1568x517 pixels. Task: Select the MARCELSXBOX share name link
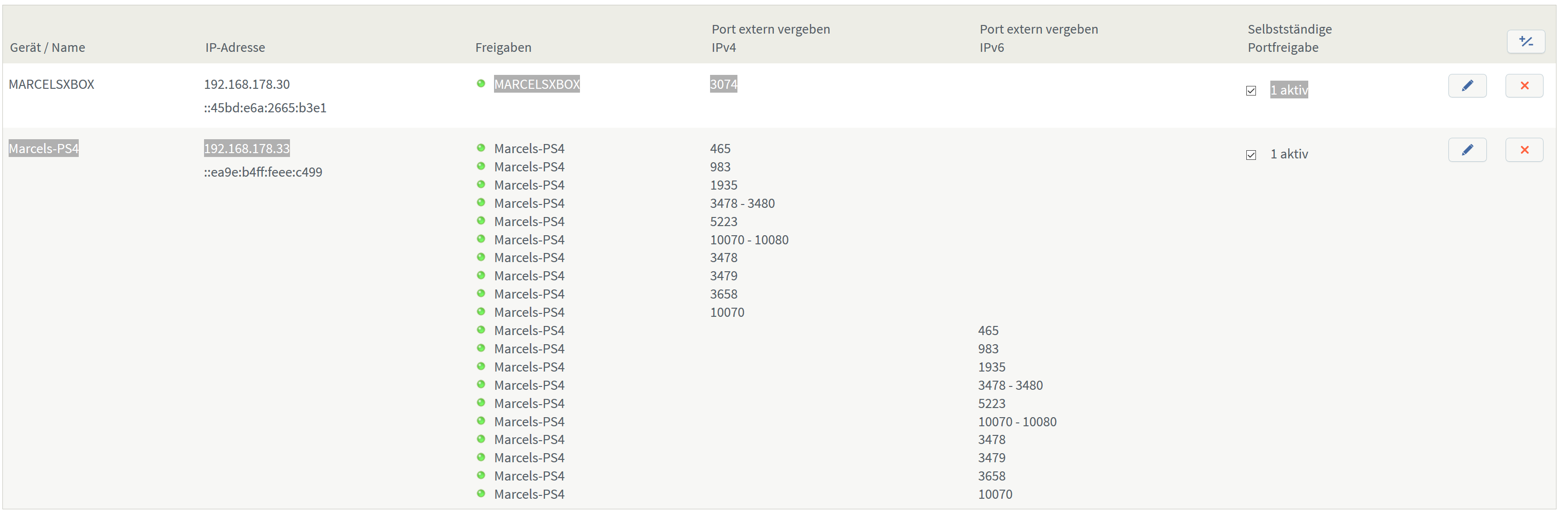(x=536, y=84)
